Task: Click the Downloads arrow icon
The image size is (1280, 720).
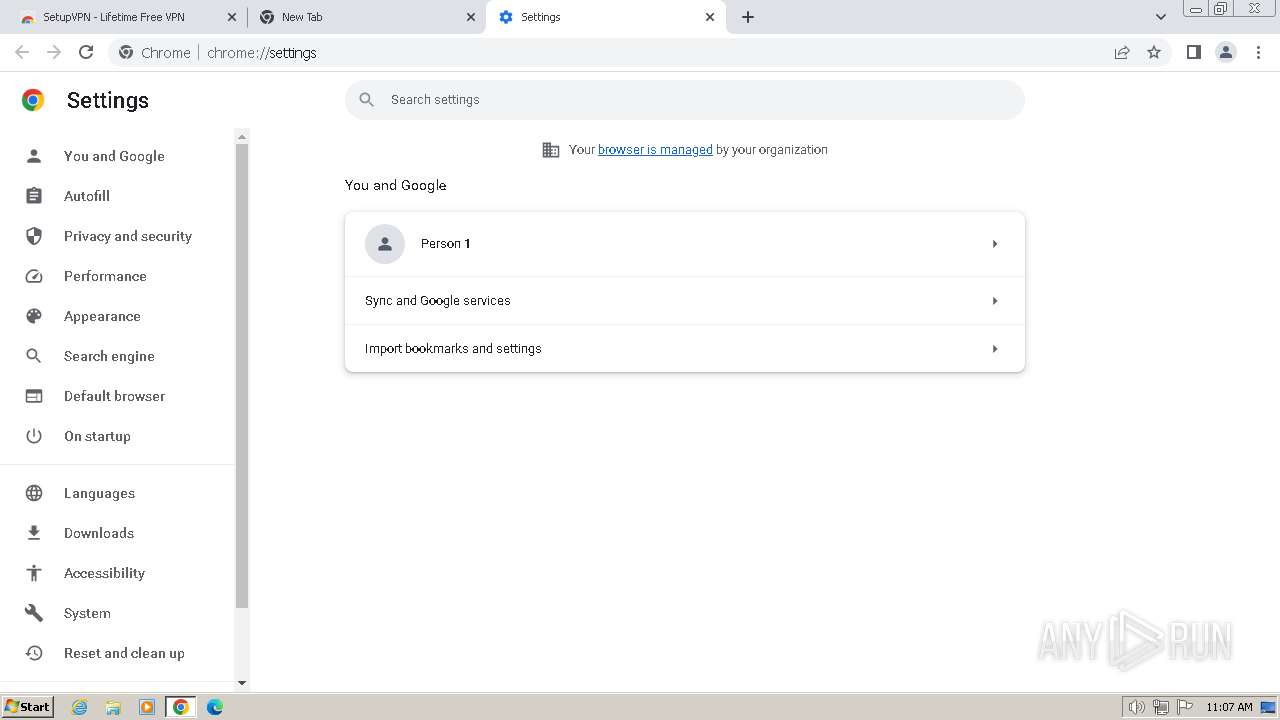Action: click(x=34, y=533)
